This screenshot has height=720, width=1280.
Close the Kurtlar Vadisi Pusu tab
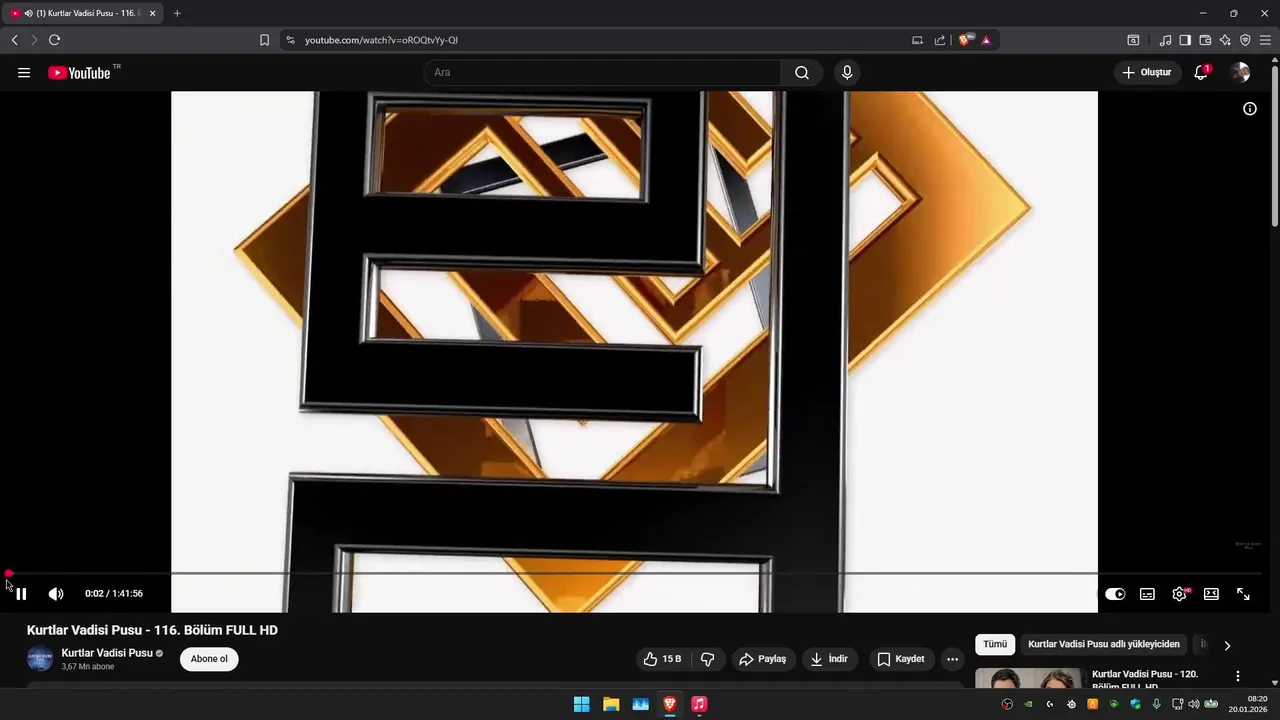coord(152,13)
